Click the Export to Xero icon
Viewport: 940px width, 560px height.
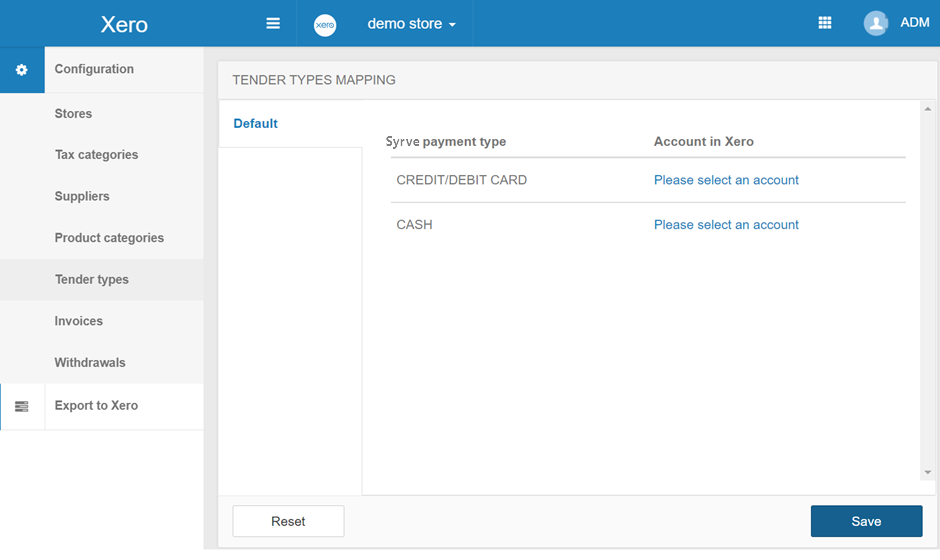22,406
